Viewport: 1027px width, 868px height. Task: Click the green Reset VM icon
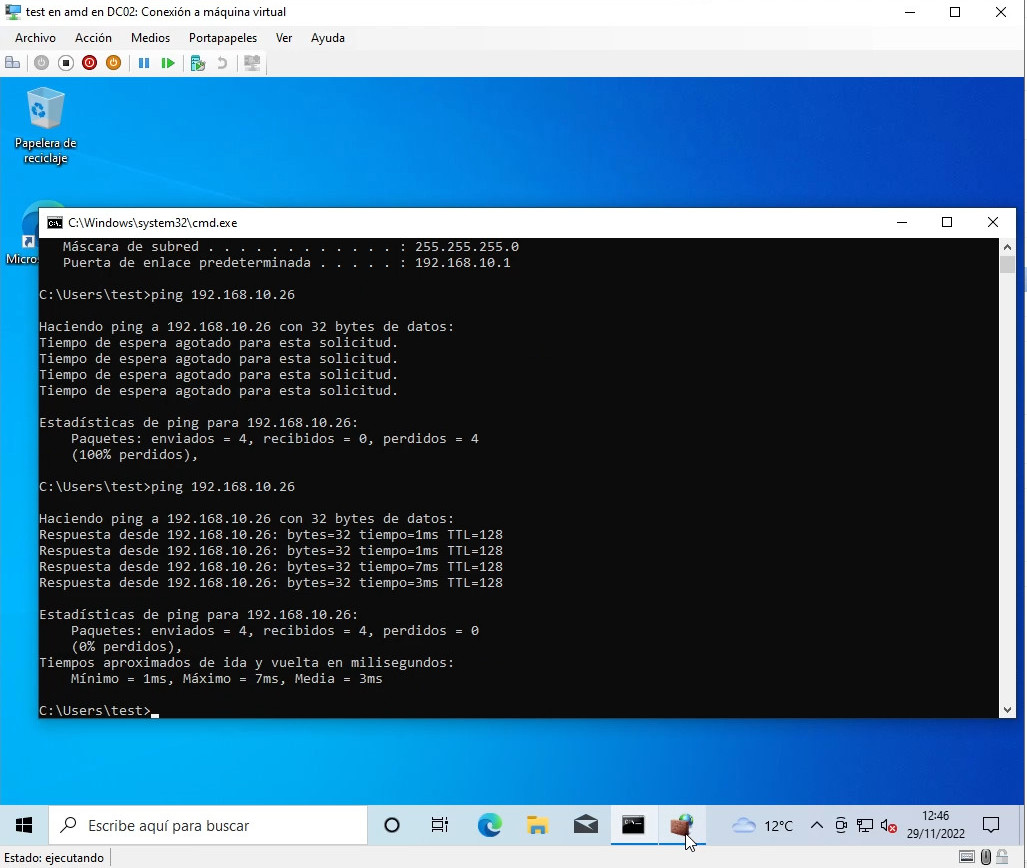tap(168, 63)
